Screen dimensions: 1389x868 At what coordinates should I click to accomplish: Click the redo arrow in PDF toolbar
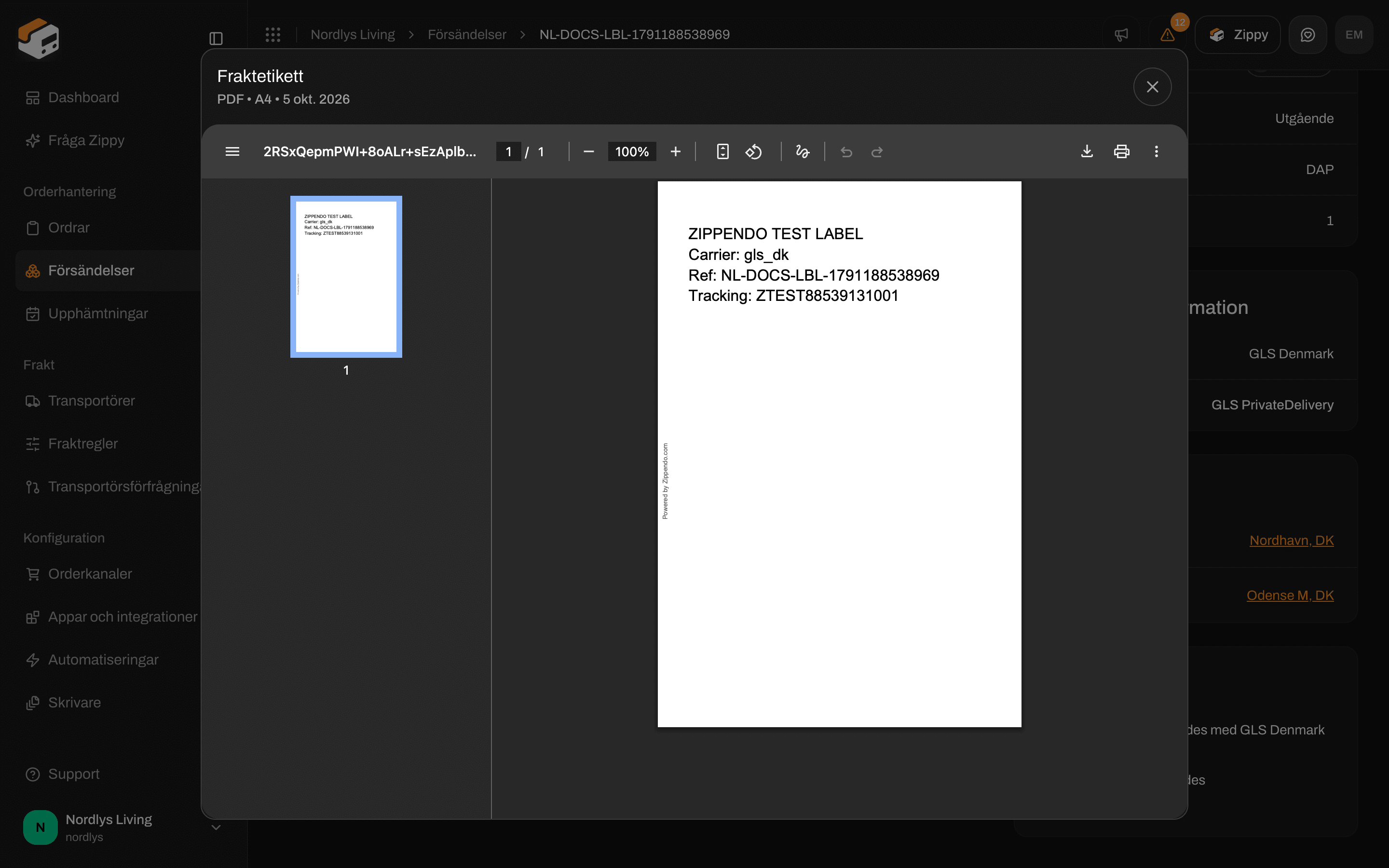pyautogui.click(x=877, y=151)
